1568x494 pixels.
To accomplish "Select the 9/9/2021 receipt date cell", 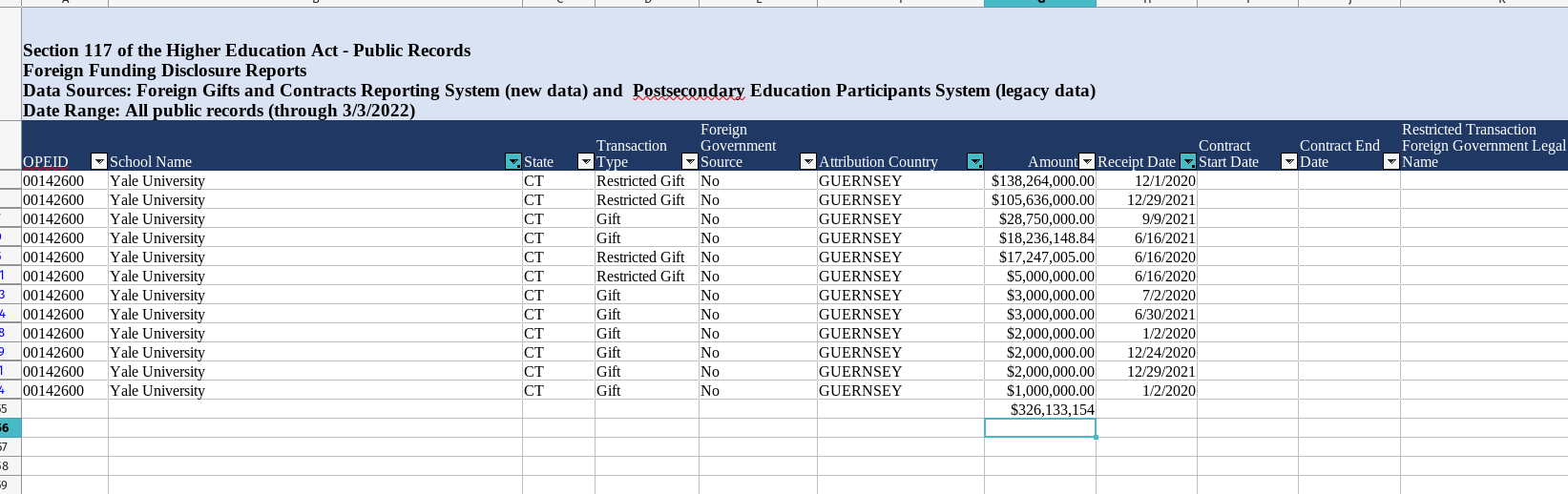I will (x=1146, y=218).
